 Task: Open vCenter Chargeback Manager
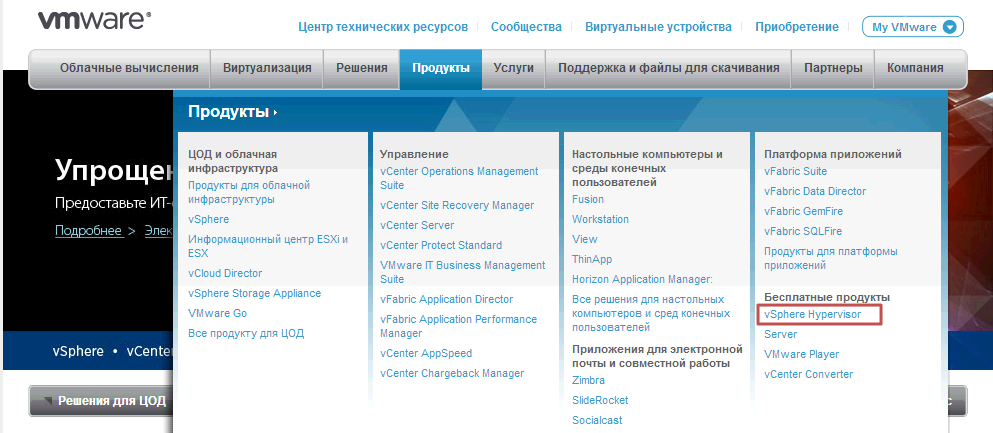(x=452, y=373)
